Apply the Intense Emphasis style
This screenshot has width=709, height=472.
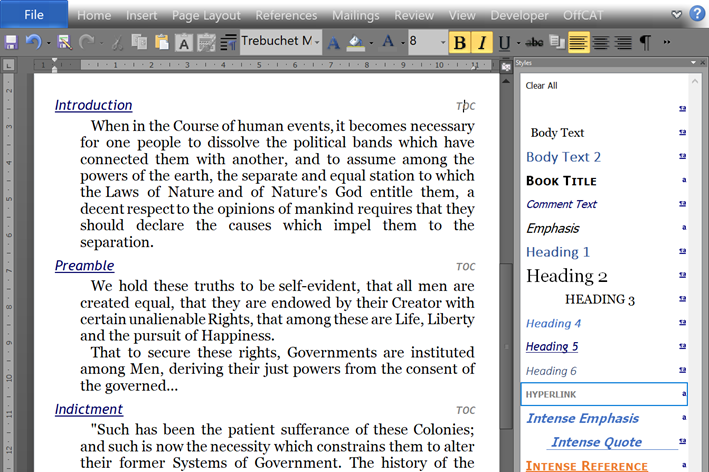(x=604, y=418)
